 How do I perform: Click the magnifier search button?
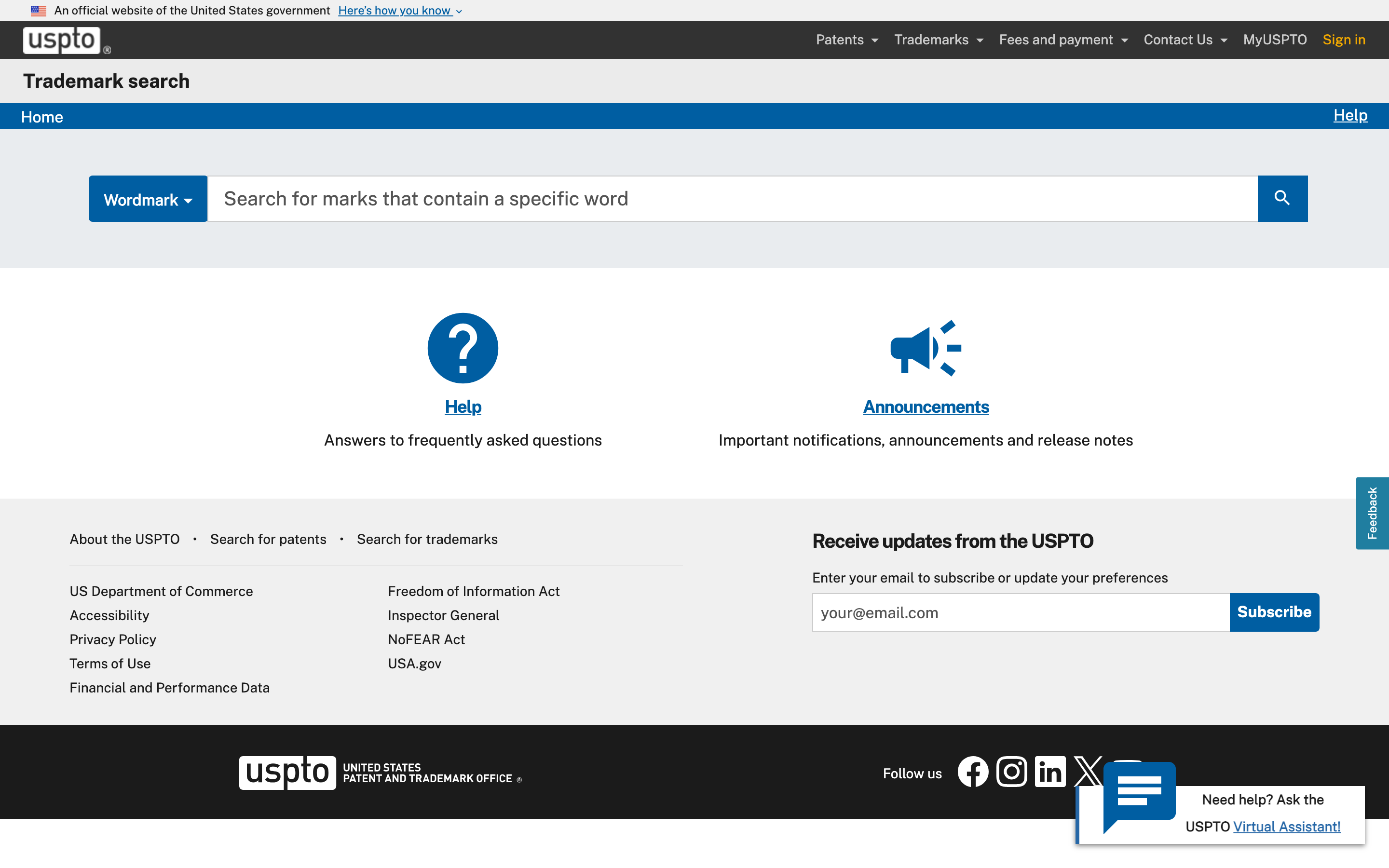click(x=1282, y=199)
